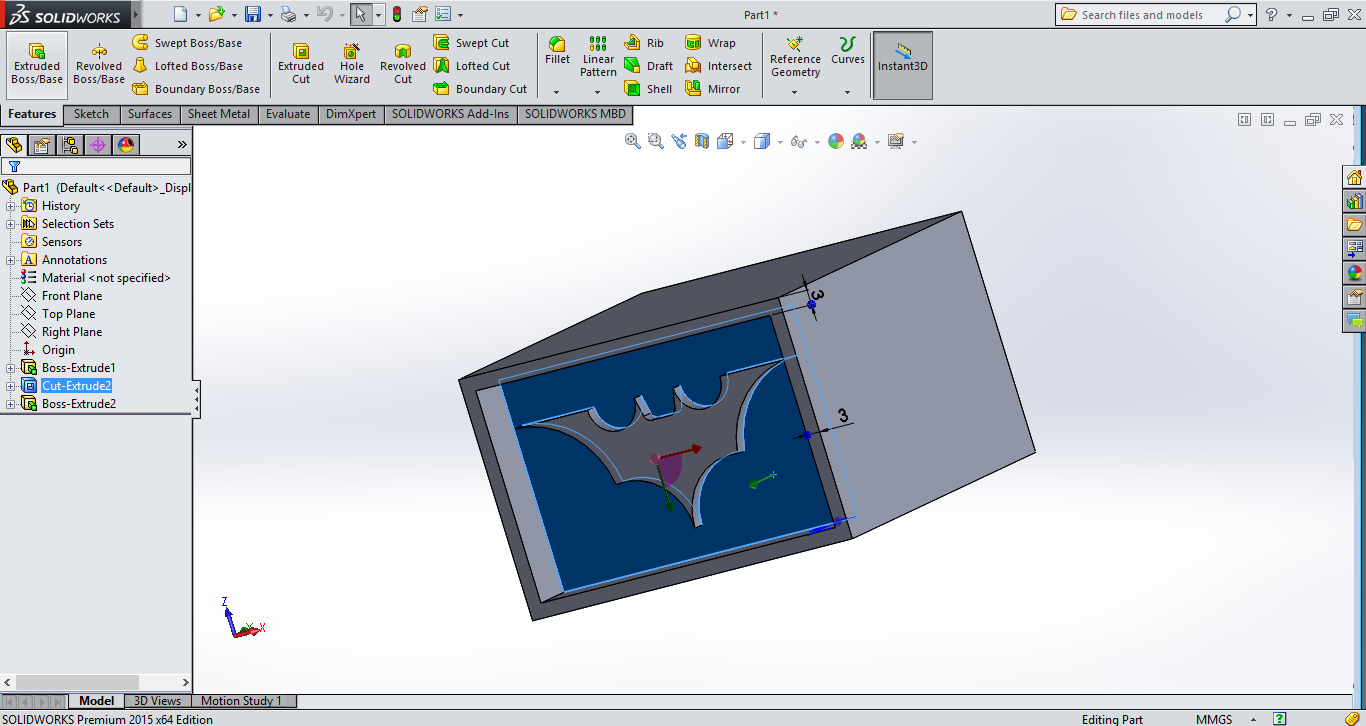Show the Previous View
Viewport: 1366px width, 726px height.
pyautogui.click(x=679, y=141)
